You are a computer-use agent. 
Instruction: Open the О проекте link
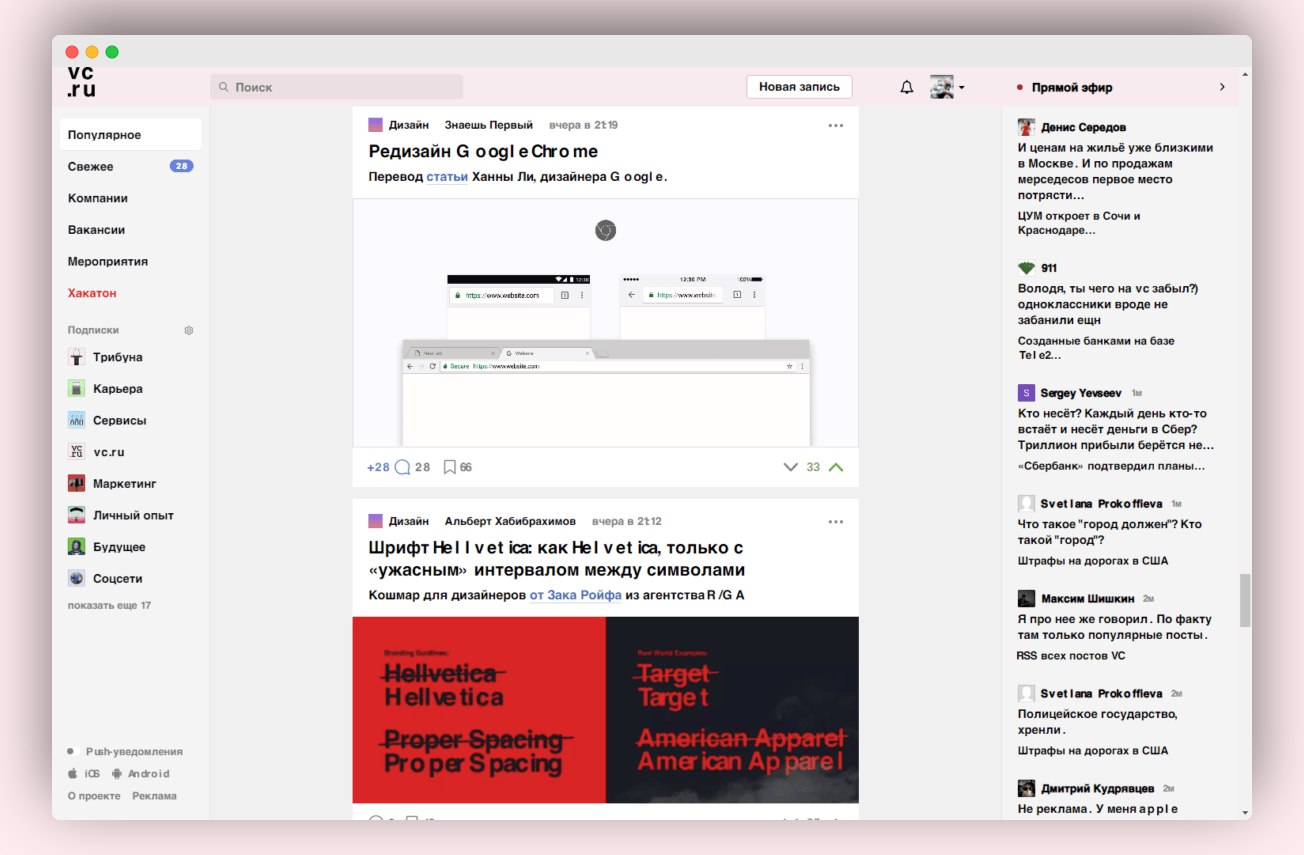[94, 796]
